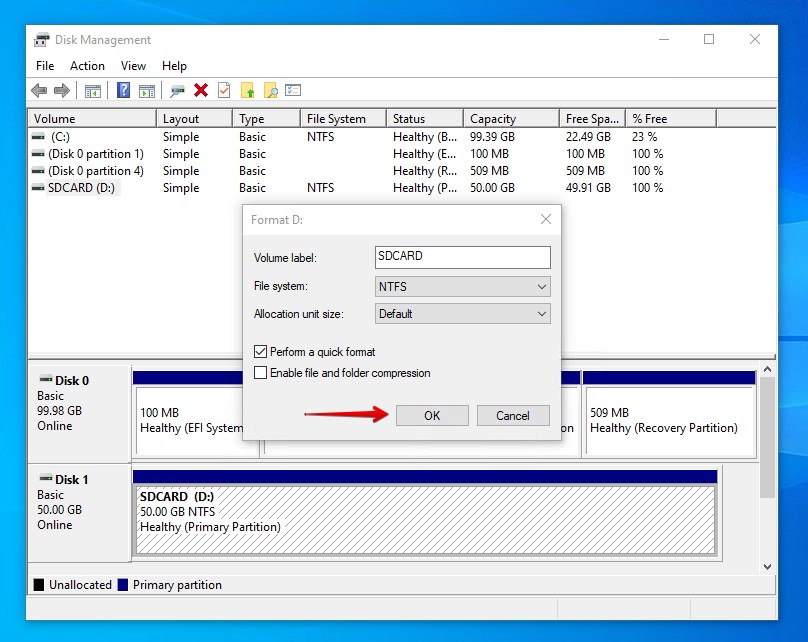
Task: Open the Action menu
Action: coord(87,66)
